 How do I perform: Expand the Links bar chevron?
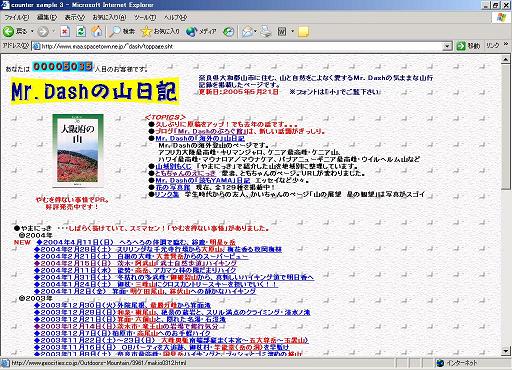506,44
